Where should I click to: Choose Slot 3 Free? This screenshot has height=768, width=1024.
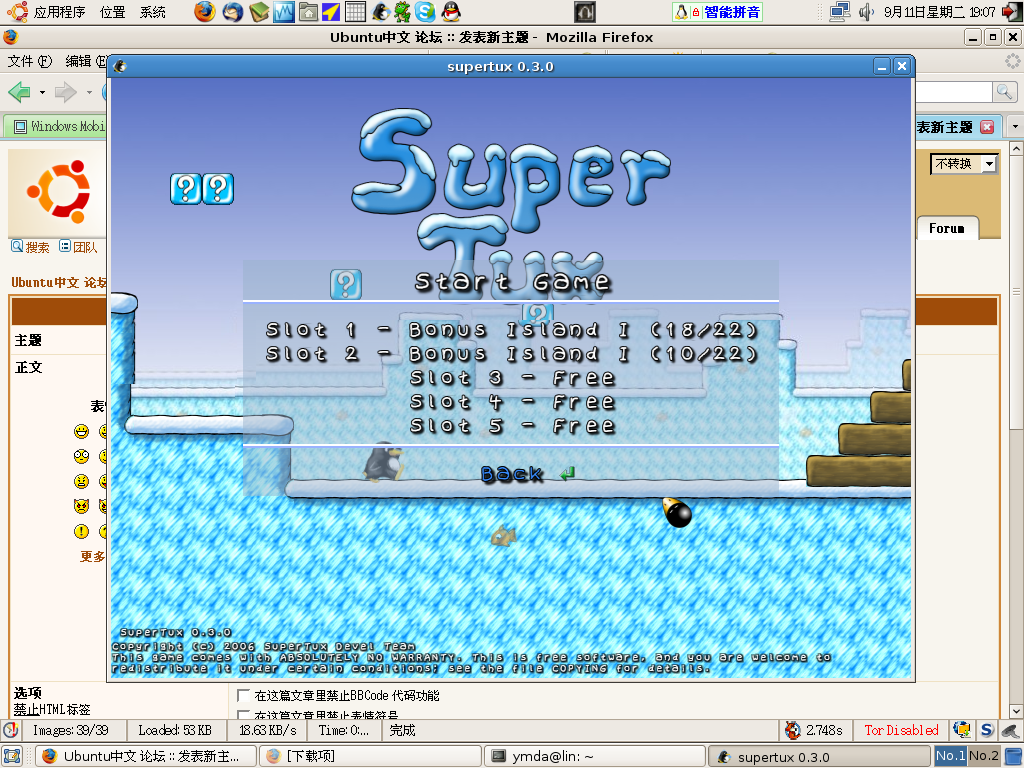tap(511, 378)
